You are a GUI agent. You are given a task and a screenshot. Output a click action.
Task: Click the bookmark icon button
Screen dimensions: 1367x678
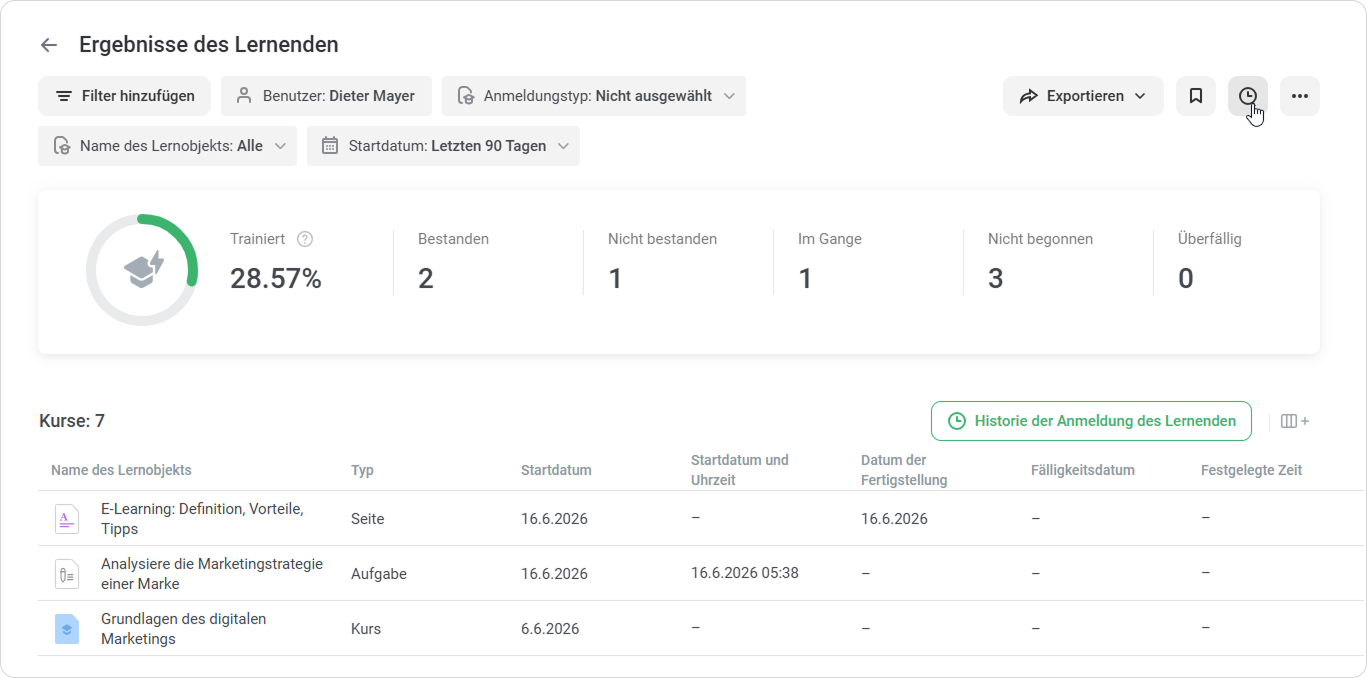pyautogui.click(x=1196, y=96)
